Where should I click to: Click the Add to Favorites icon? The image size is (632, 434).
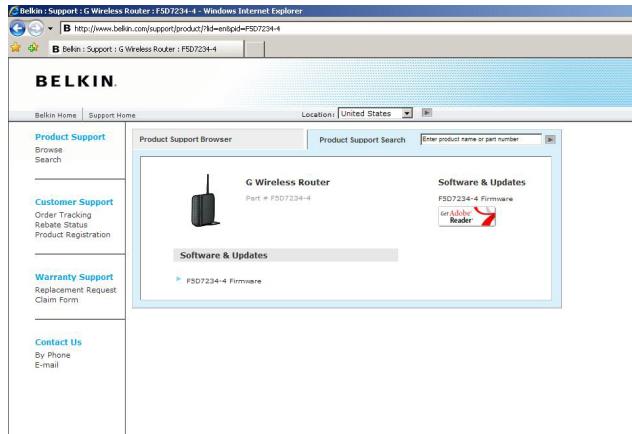(x=33, y=48)
